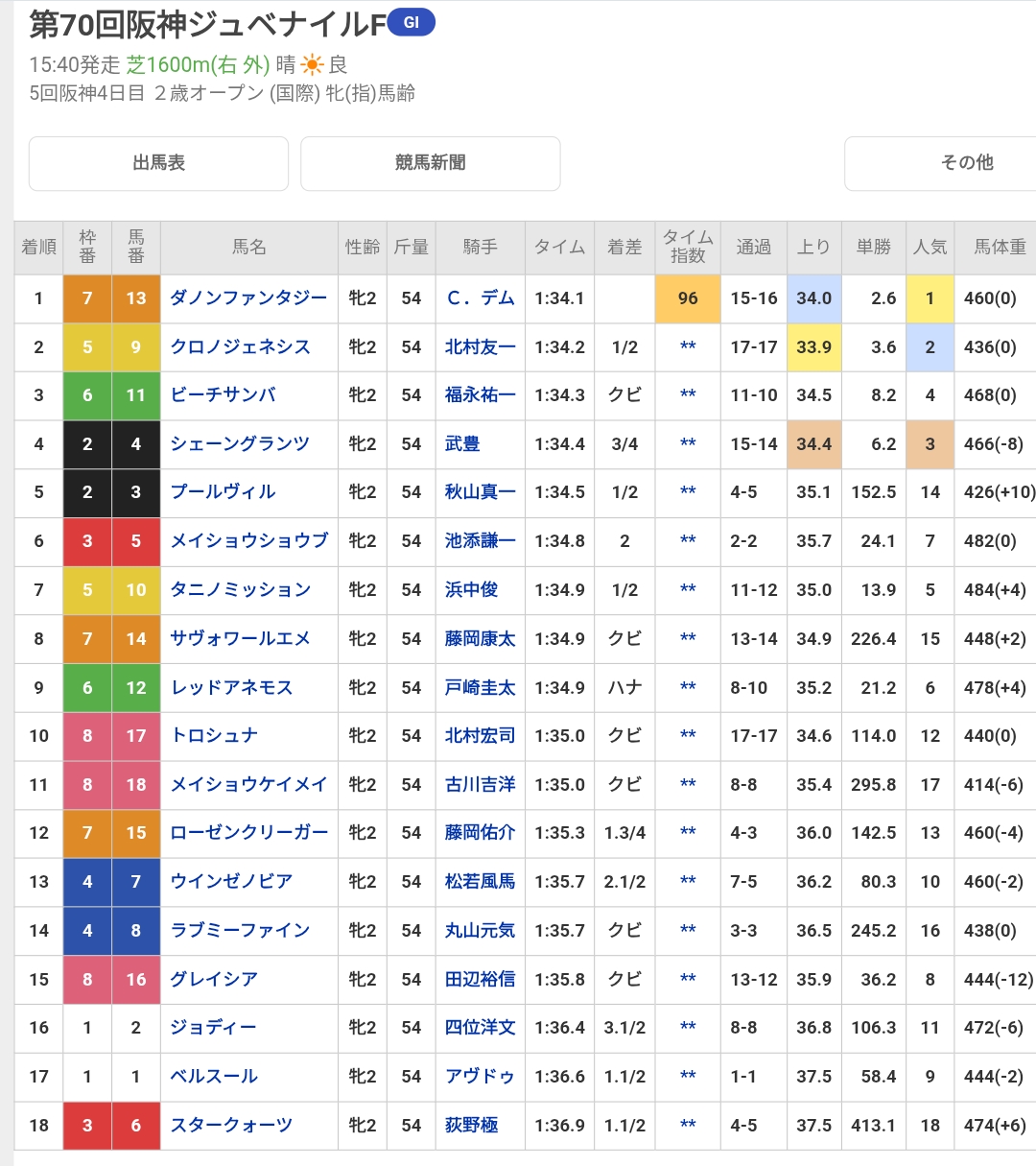Open horse クロノジェネシス link
Image resolution: width=1036 pixels, height=1166 pixels.
pyautogui.click(x=241, y=347)
